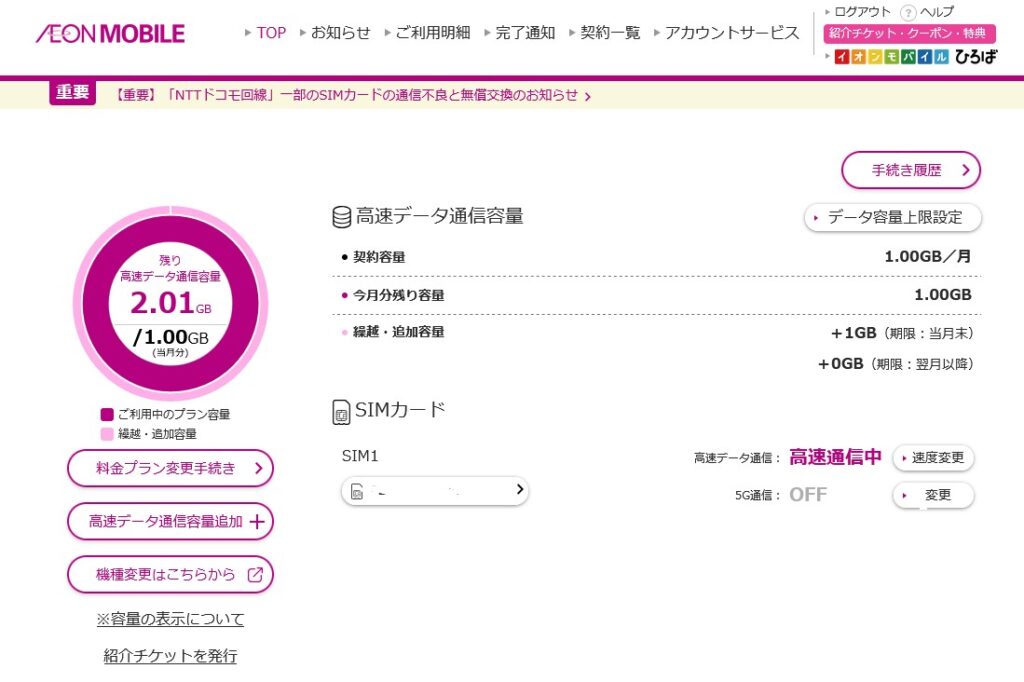The image size is (1024, 682).
Task: Click the plus icon on 高速データ通信容量追加
Action: pyautogui.click(x=257, y=521)
